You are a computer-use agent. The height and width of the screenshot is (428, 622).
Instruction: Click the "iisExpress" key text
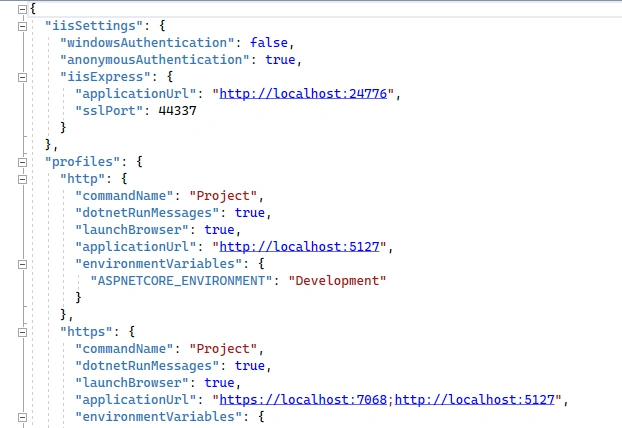point(105,77)
